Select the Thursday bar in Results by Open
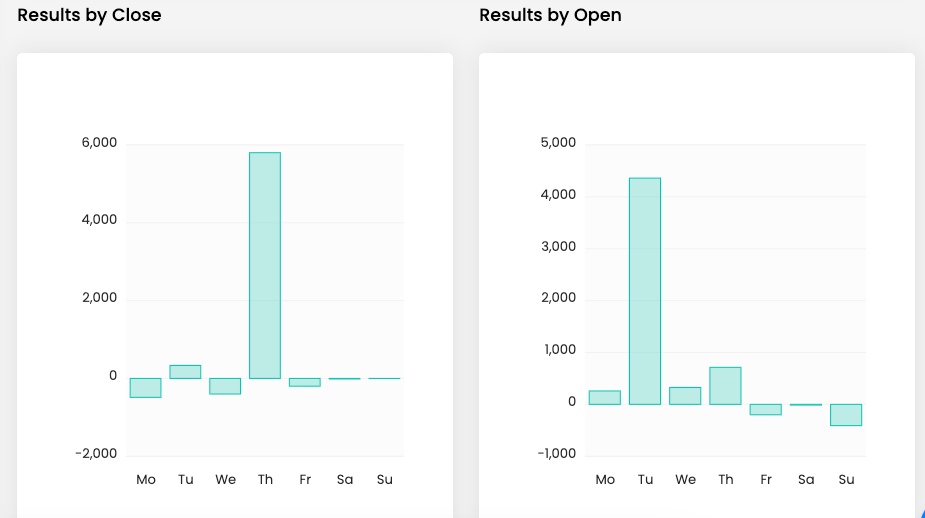 point(725,386)
